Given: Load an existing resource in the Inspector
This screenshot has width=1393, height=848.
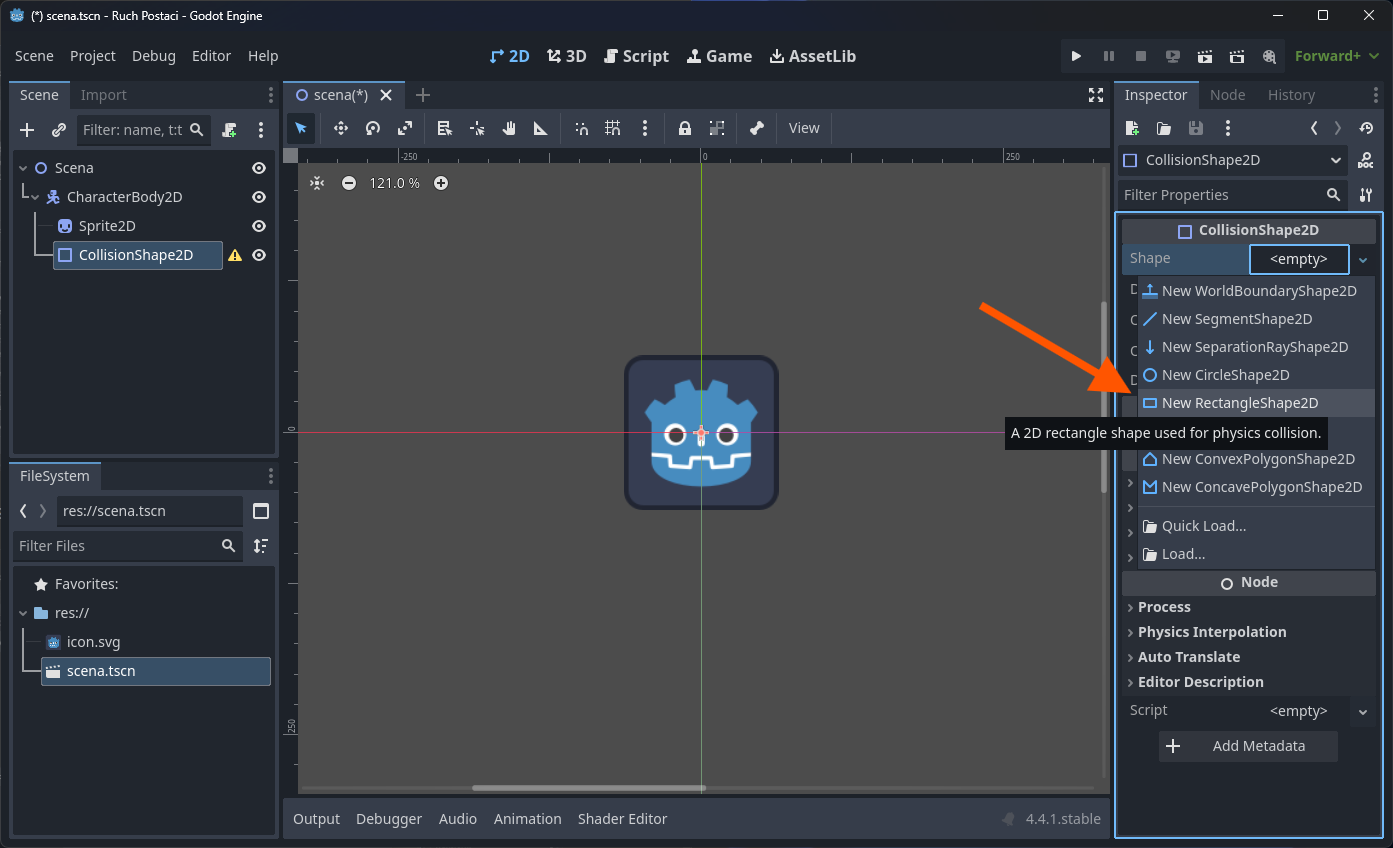Looking at the screenshot, I should 1164,128.
